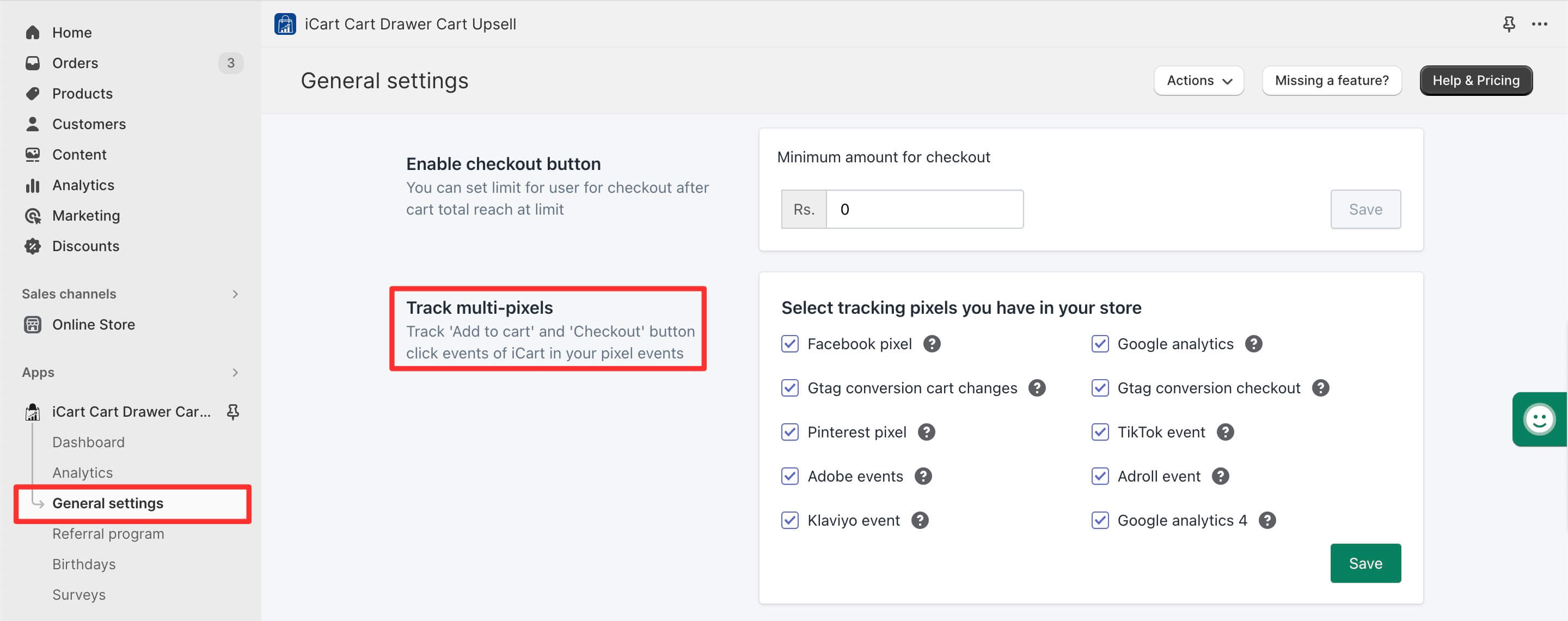This screenshot has width=1568, height=621.
Task: Open the Actions dropdown
Action: (x=1198, y=81)
